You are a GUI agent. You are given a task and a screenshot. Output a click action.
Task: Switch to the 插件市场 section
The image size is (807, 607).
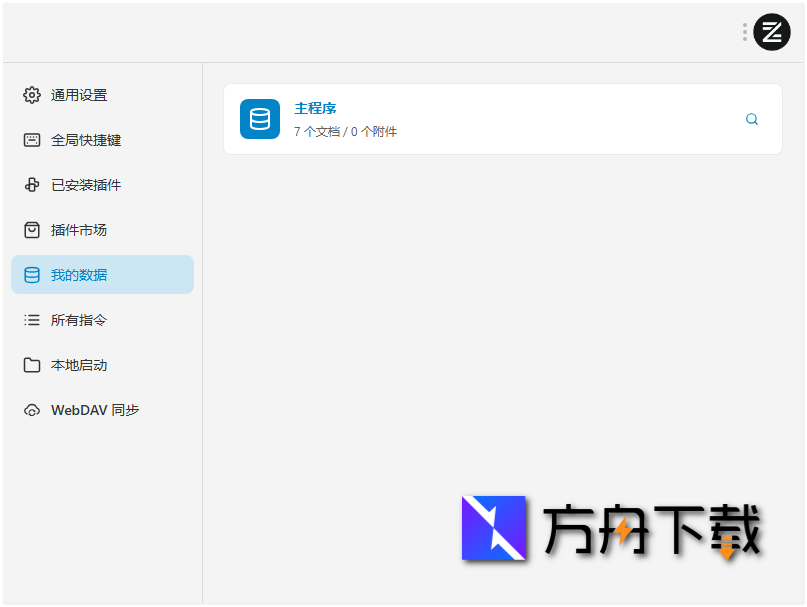tap(81, 229)
